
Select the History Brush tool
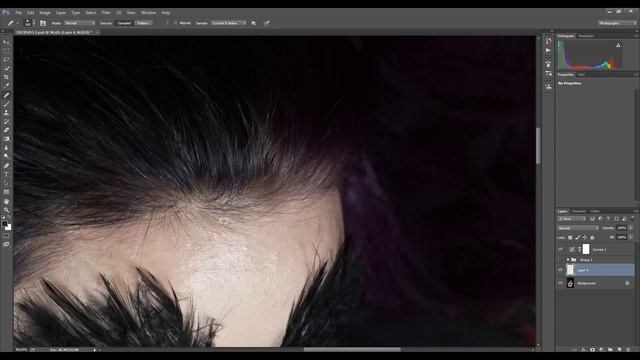tap(6, 122)
